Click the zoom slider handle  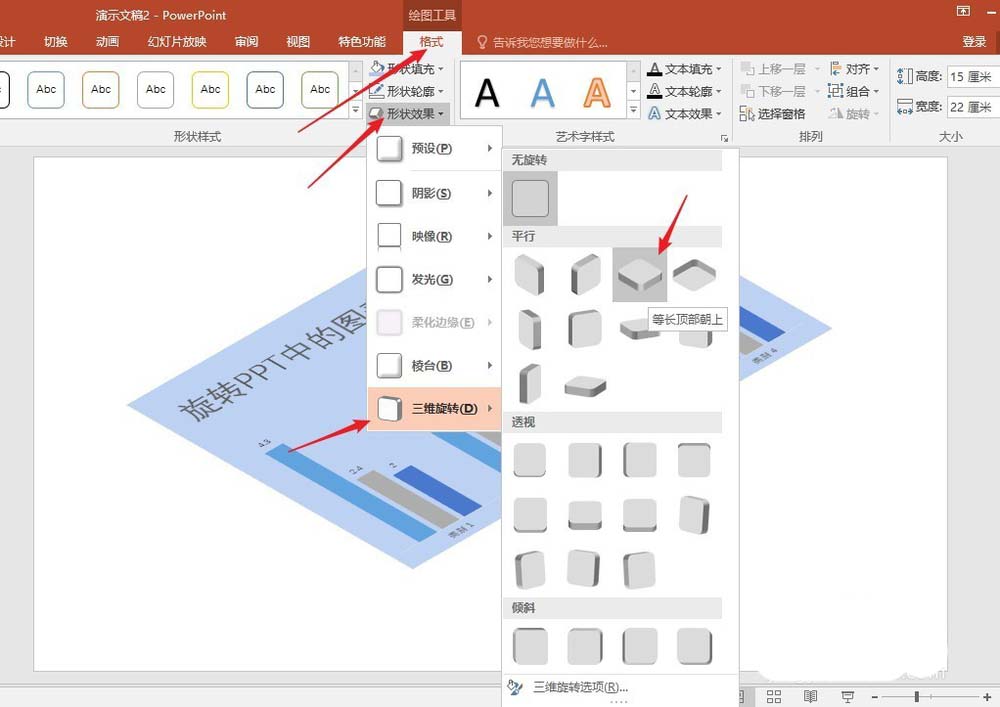point(916,696)
